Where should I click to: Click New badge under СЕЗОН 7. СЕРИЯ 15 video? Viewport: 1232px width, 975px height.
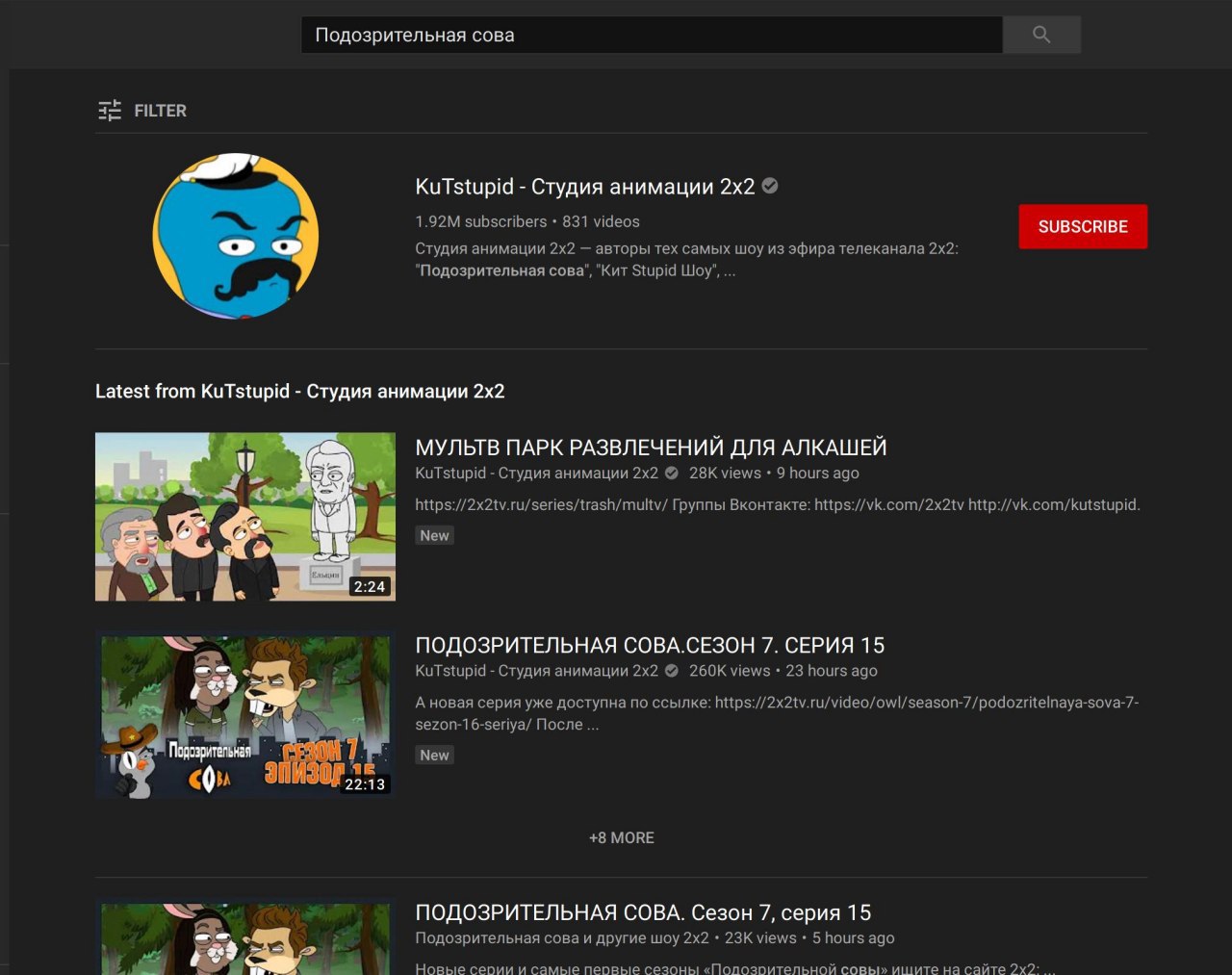(x=434, y=755)
